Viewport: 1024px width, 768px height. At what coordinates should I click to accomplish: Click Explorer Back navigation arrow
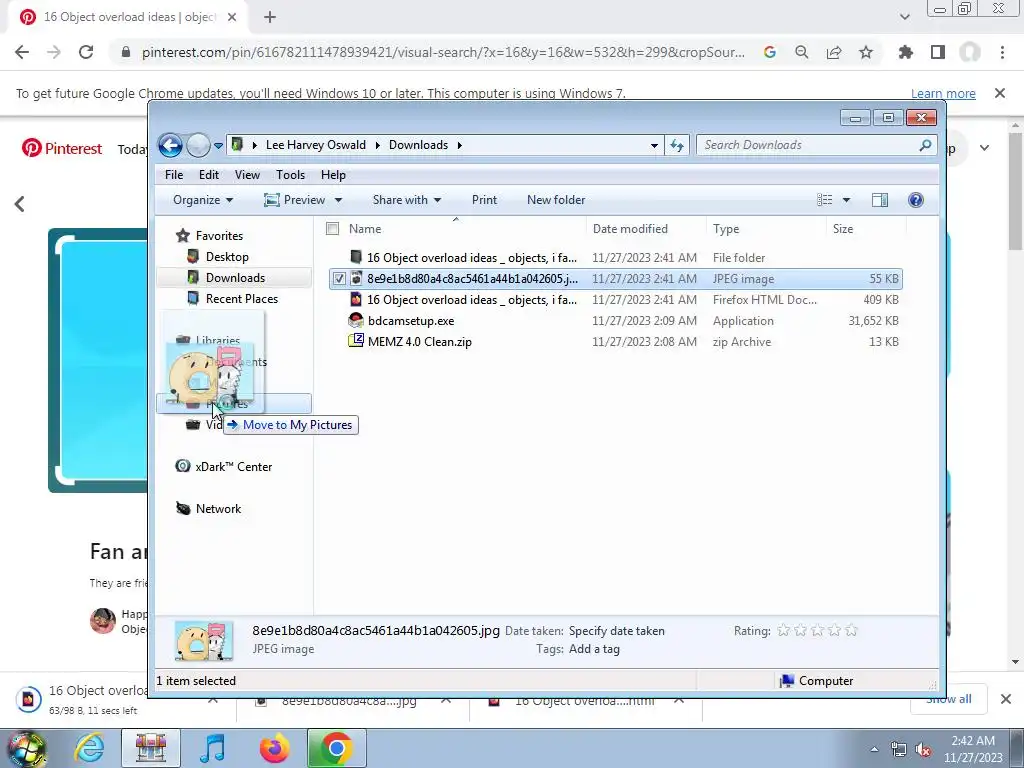click(x=170, y=145)
